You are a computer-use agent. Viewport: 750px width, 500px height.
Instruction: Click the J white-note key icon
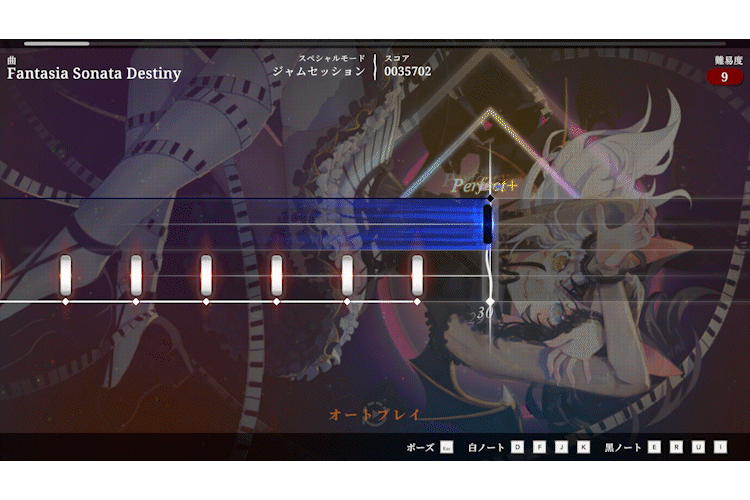coord(561,447)
